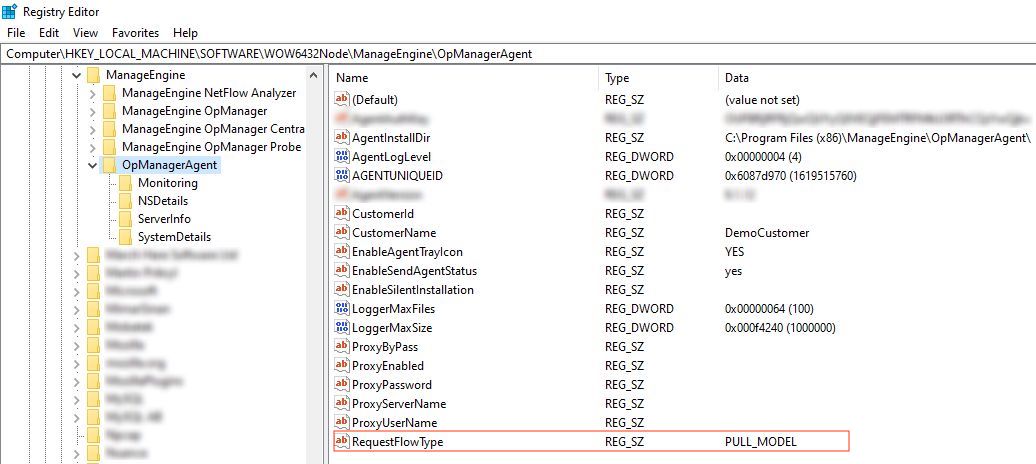The height and width of the screenshot is (464, 1036).
Task: Click the EnableSilentInstallation string icon
Action: tap(342, 290)
